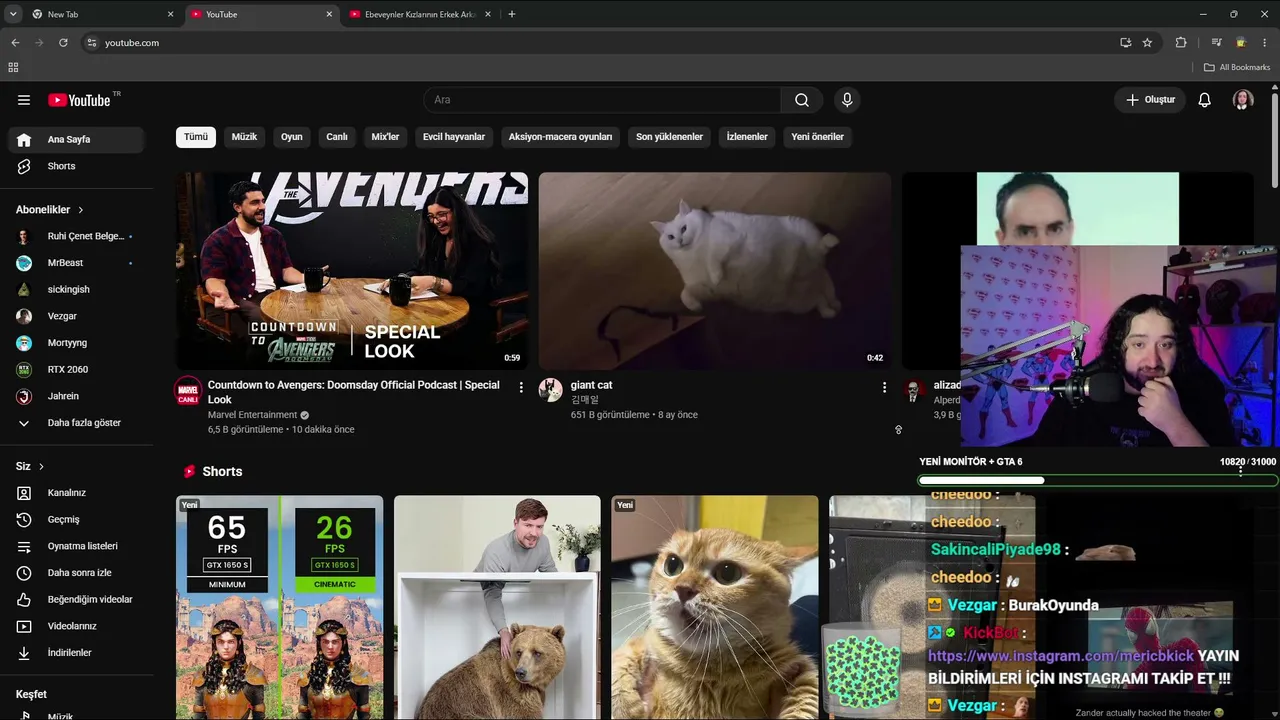Open the Marvel Entertainment channel link

[x=252, y=415]
